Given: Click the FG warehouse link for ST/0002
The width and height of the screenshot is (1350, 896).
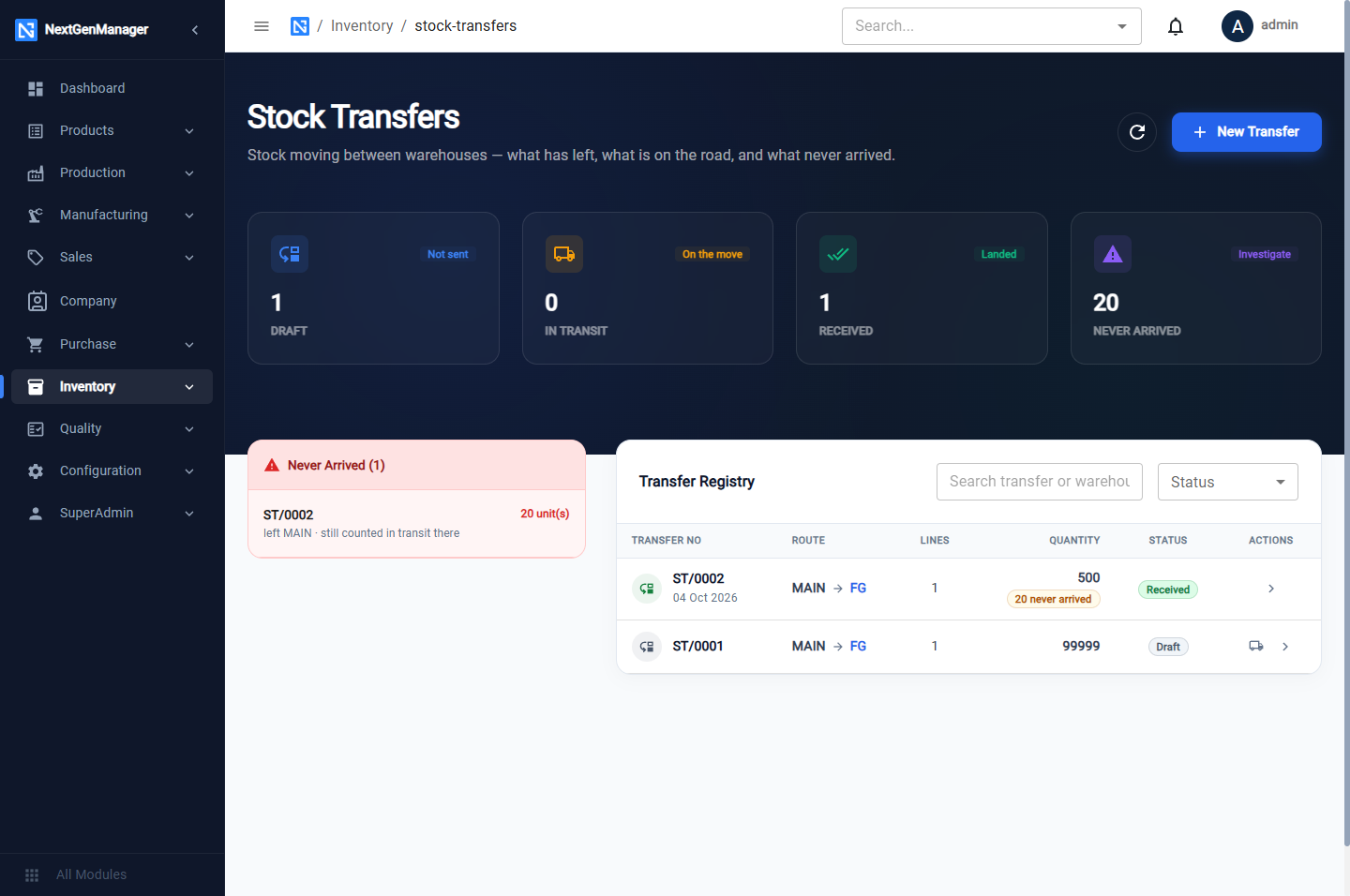Looking at the screenshot, I should pyautogui.click(x=858, y=589).
